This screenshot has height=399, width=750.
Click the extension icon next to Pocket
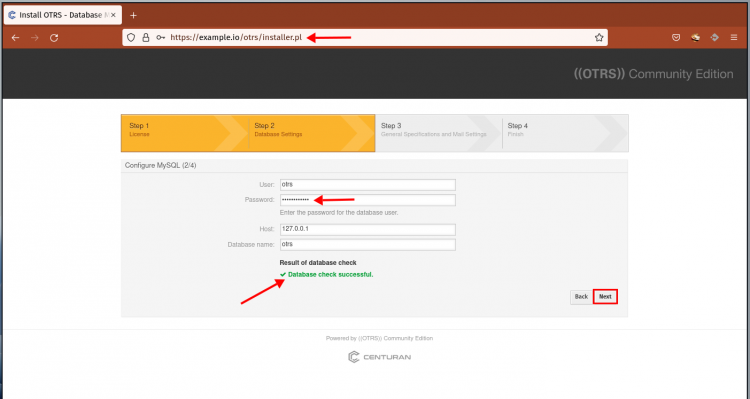(695, 37)
